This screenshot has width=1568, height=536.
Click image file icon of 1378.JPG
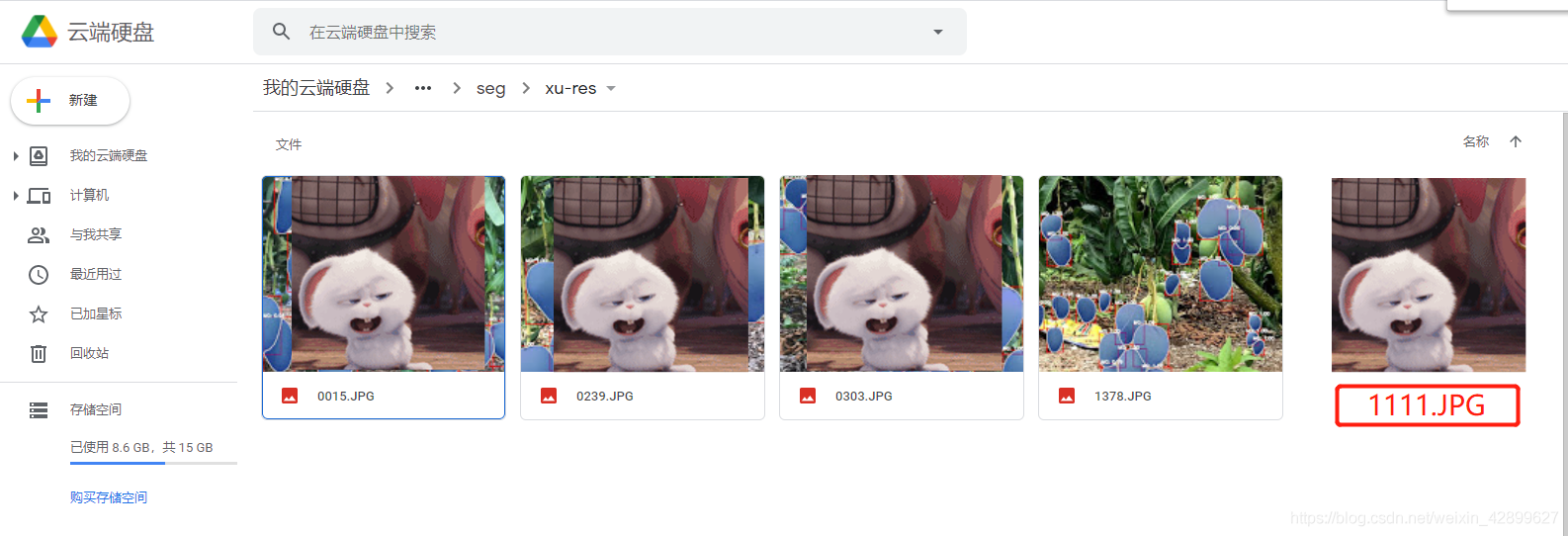1067,396
